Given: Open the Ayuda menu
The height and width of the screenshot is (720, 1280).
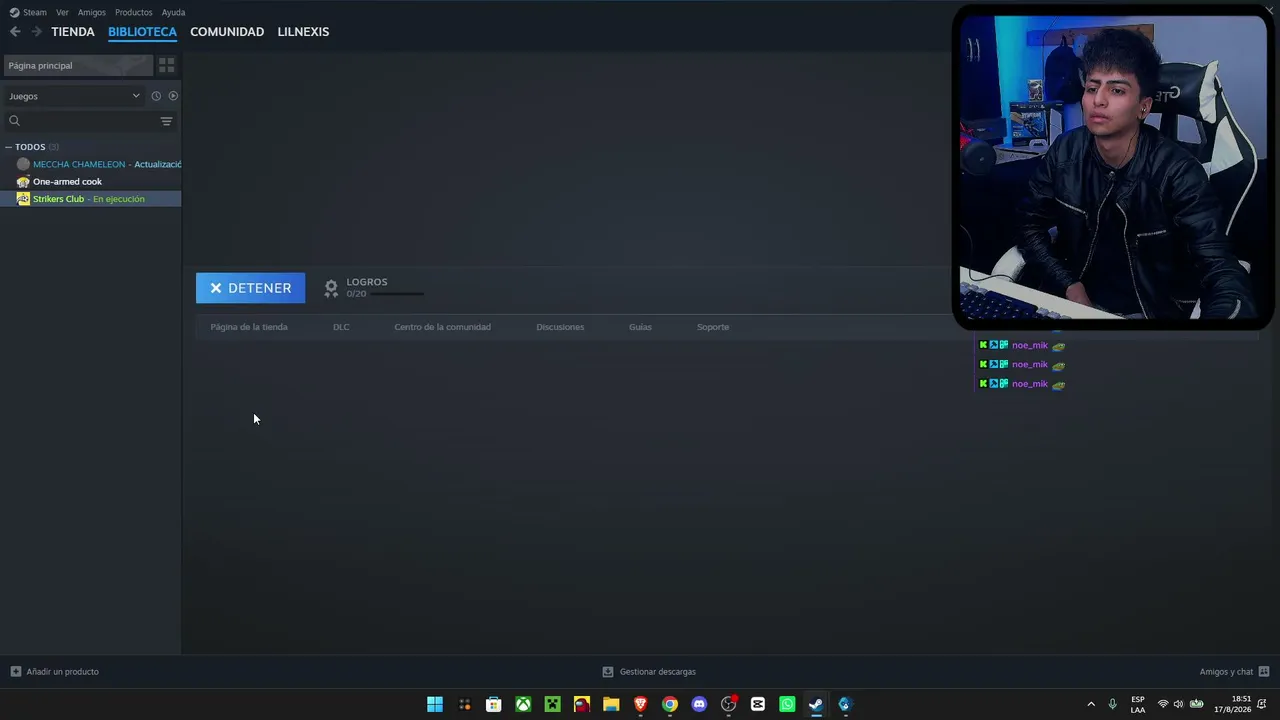Looking at the screenshot, I should click(x=173, y=12).
